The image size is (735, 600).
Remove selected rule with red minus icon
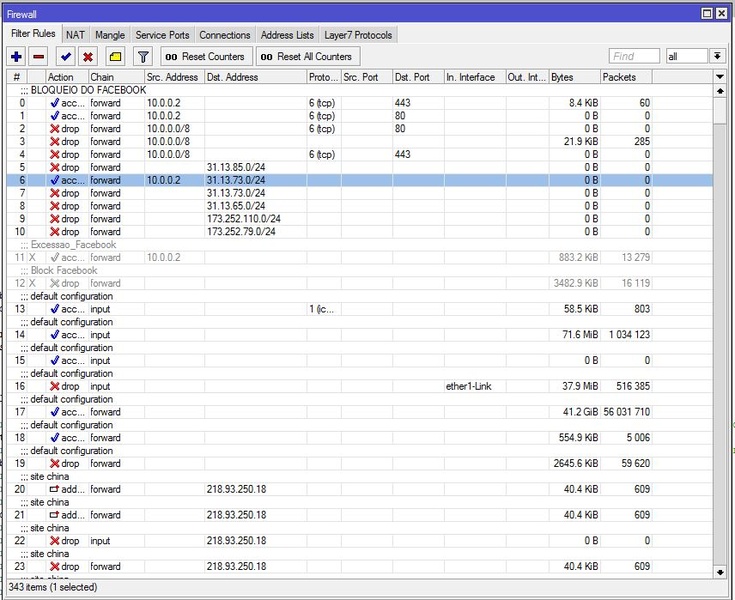39,57
